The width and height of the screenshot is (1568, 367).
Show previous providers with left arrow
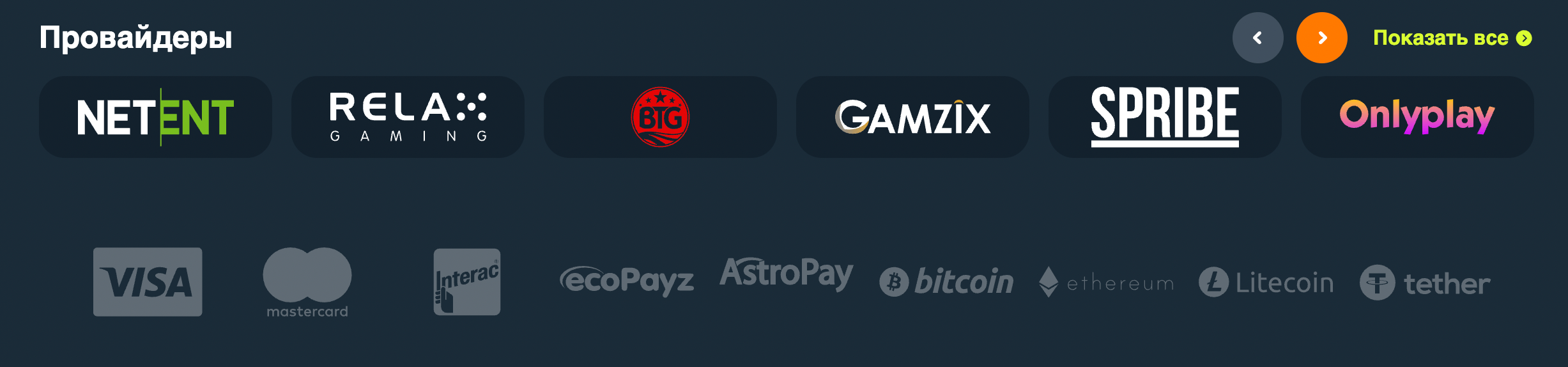(1257, 38)
